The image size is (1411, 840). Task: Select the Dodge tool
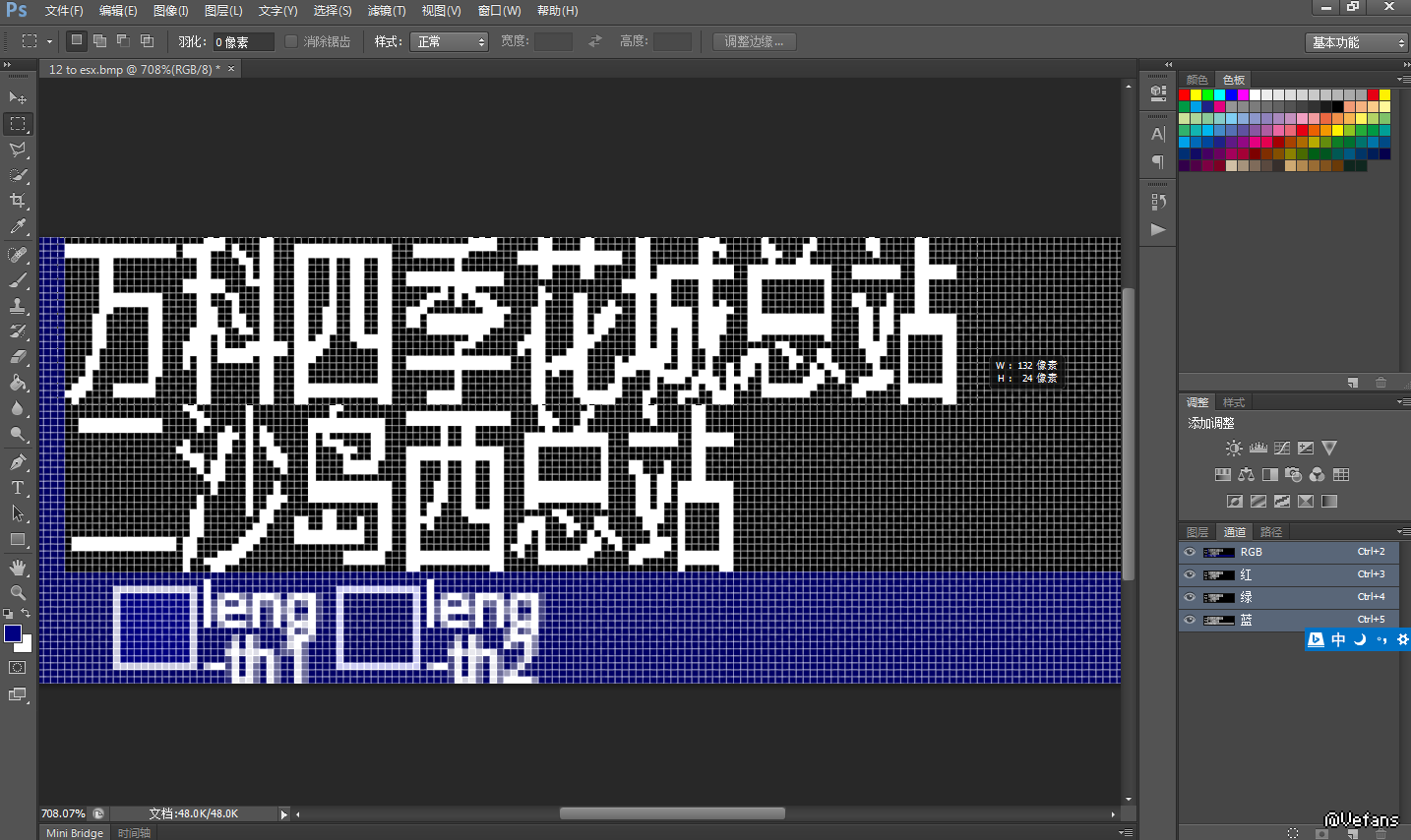pos(18,434)
